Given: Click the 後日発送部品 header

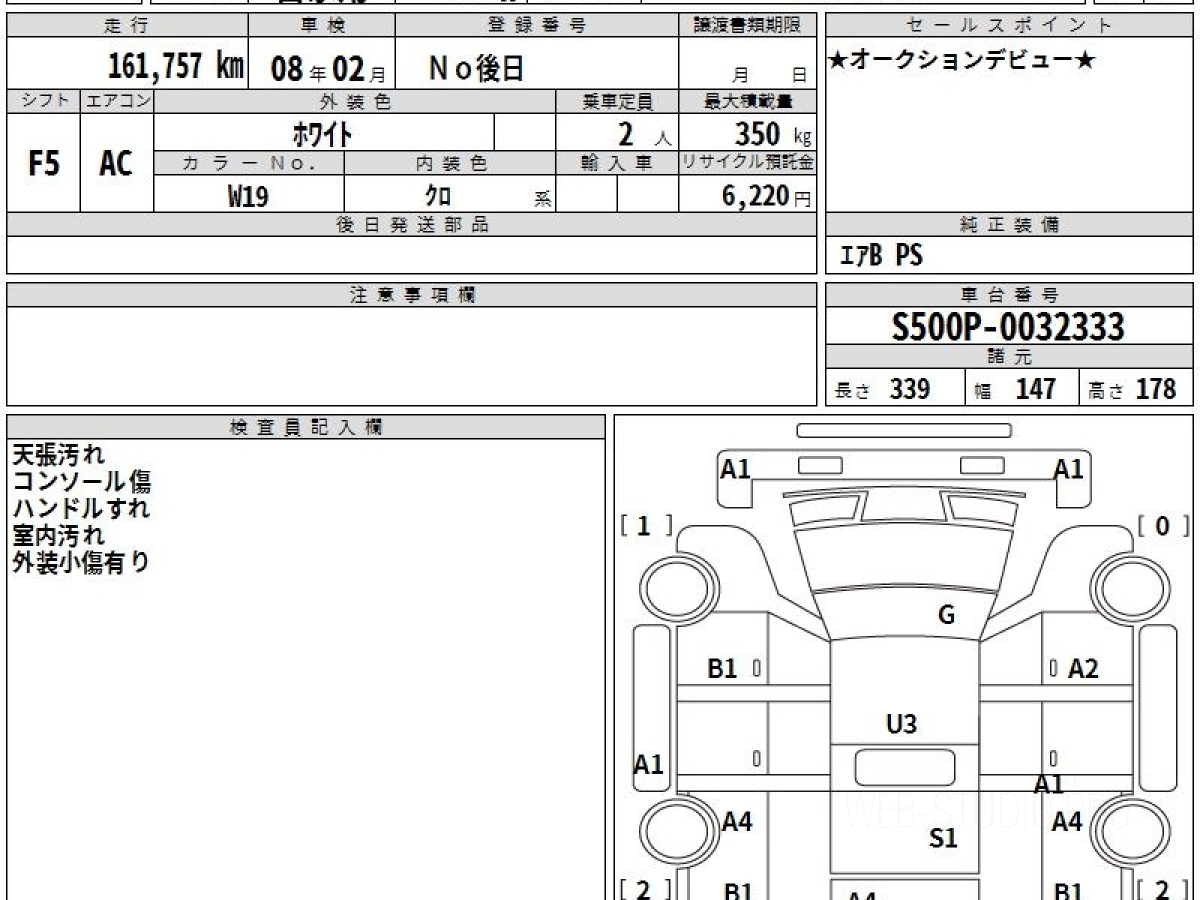Looking at the screenshot, I should (411, 225).
